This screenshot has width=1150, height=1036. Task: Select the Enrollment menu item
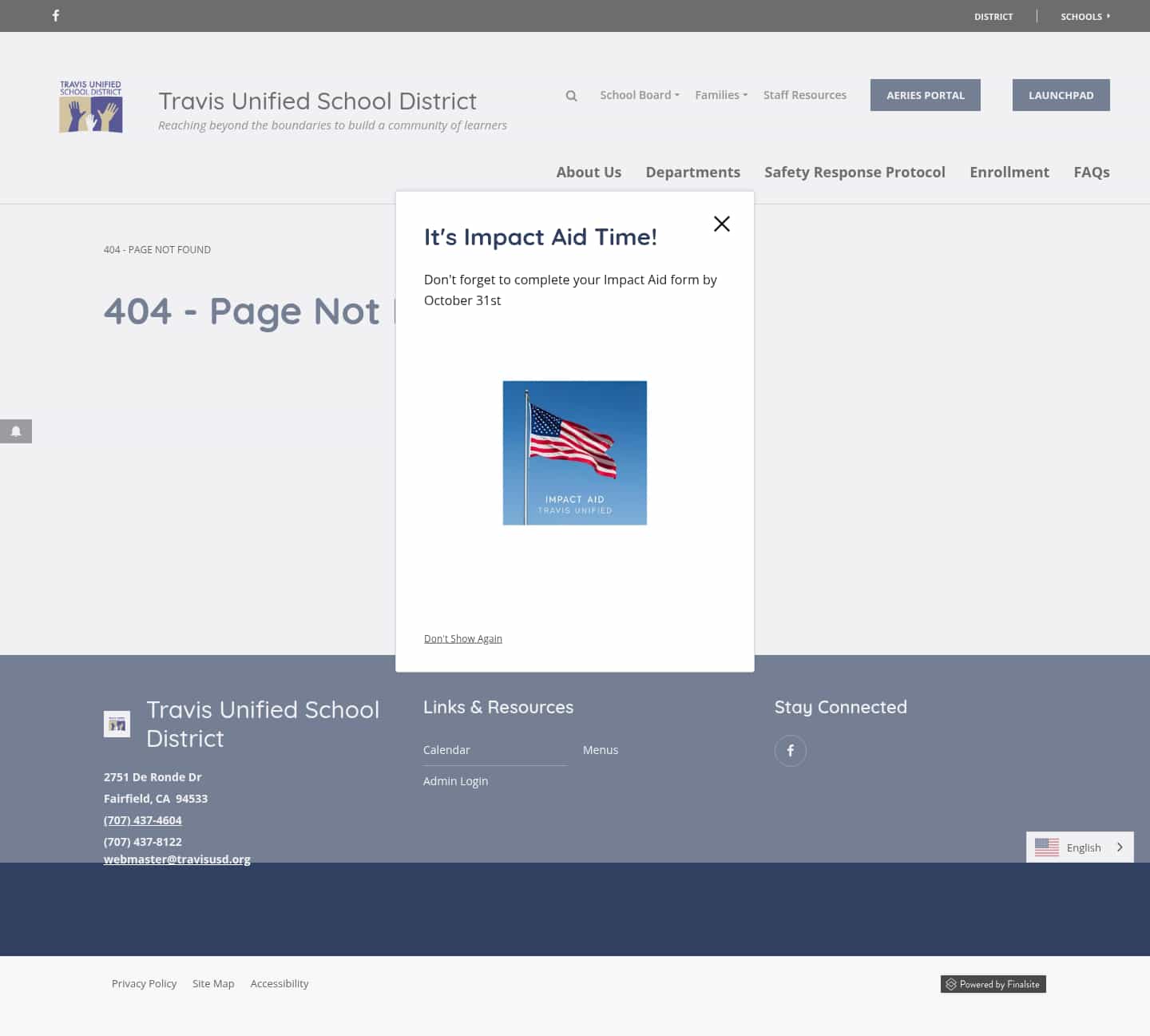coord(1009,172)
